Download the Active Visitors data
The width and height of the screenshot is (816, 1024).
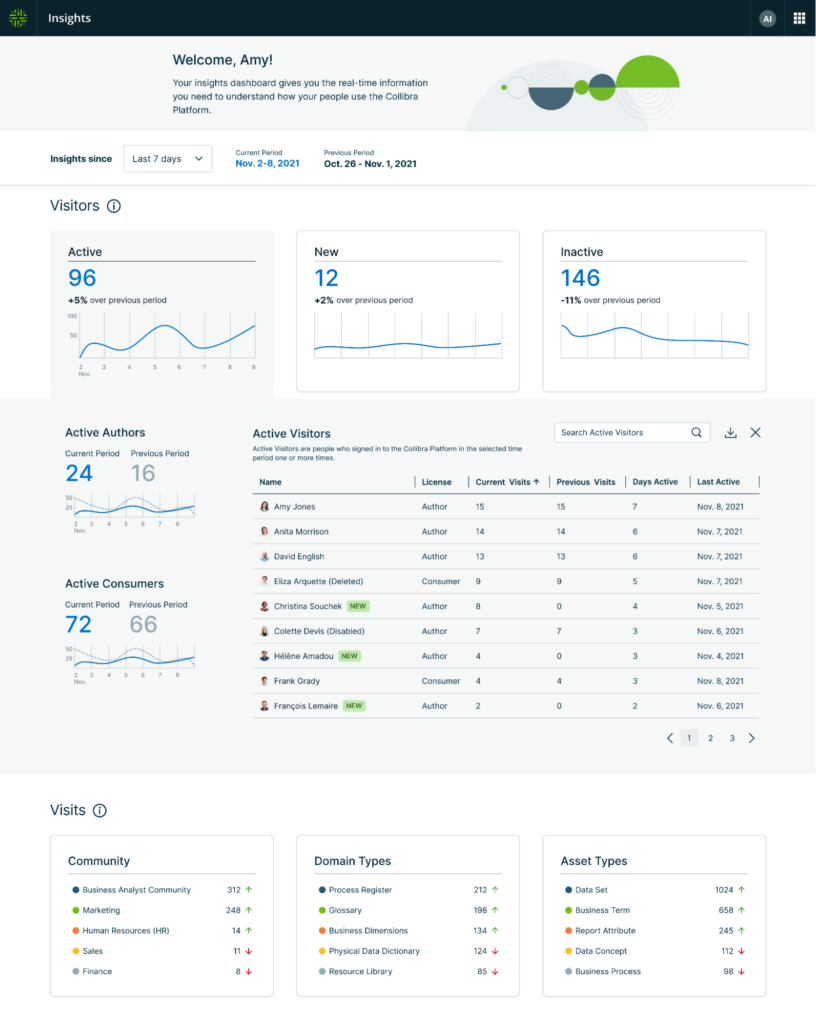[x=731, y=432]
